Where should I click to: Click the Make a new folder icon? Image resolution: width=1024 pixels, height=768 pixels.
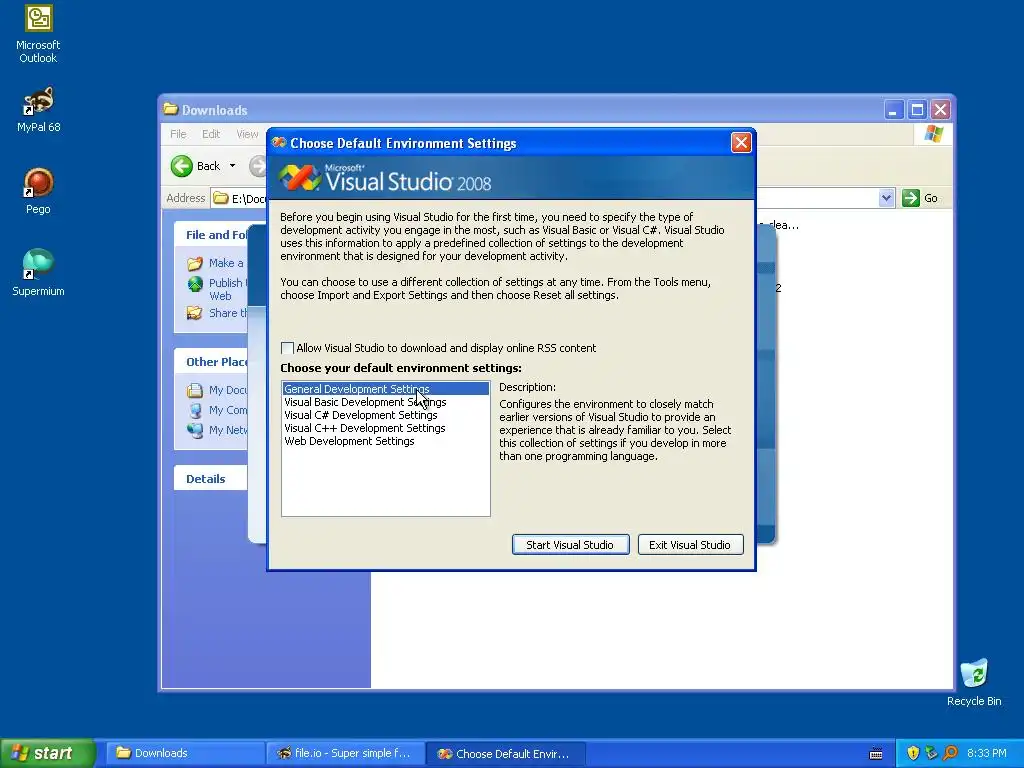pyautogui.click(x=195, y=263)
